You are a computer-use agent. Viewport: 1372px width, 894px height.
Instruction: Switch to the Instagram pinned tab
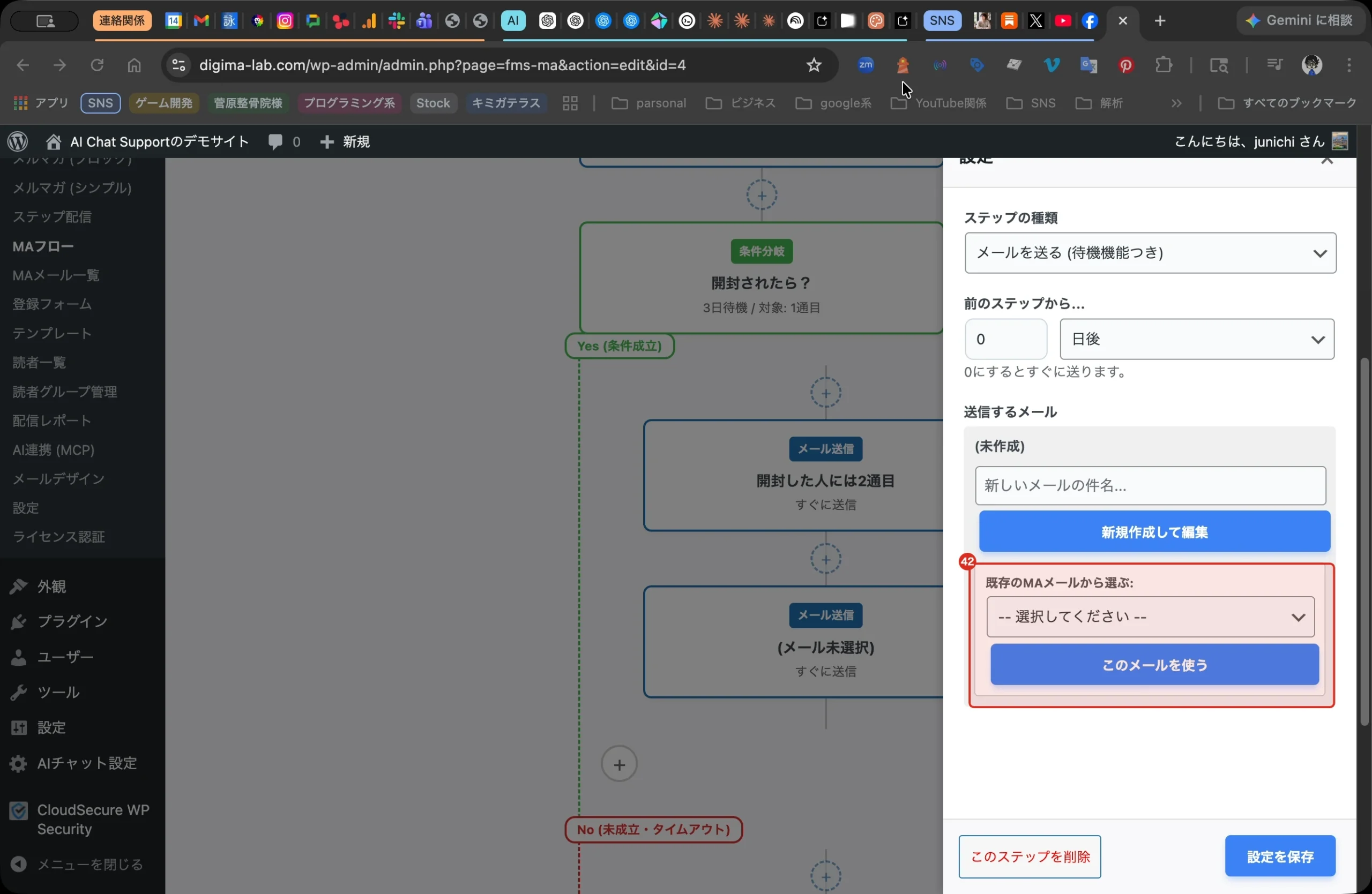tap(285, 21)
